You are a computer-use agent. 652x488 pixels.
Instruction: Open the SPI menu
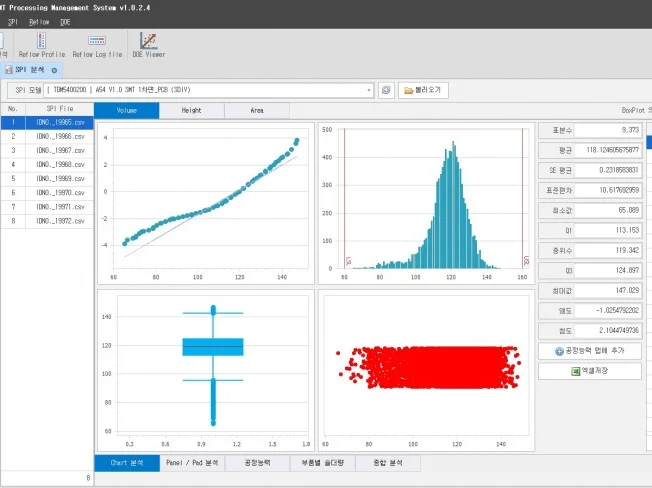pyautogui.click(x=13, y=20)
